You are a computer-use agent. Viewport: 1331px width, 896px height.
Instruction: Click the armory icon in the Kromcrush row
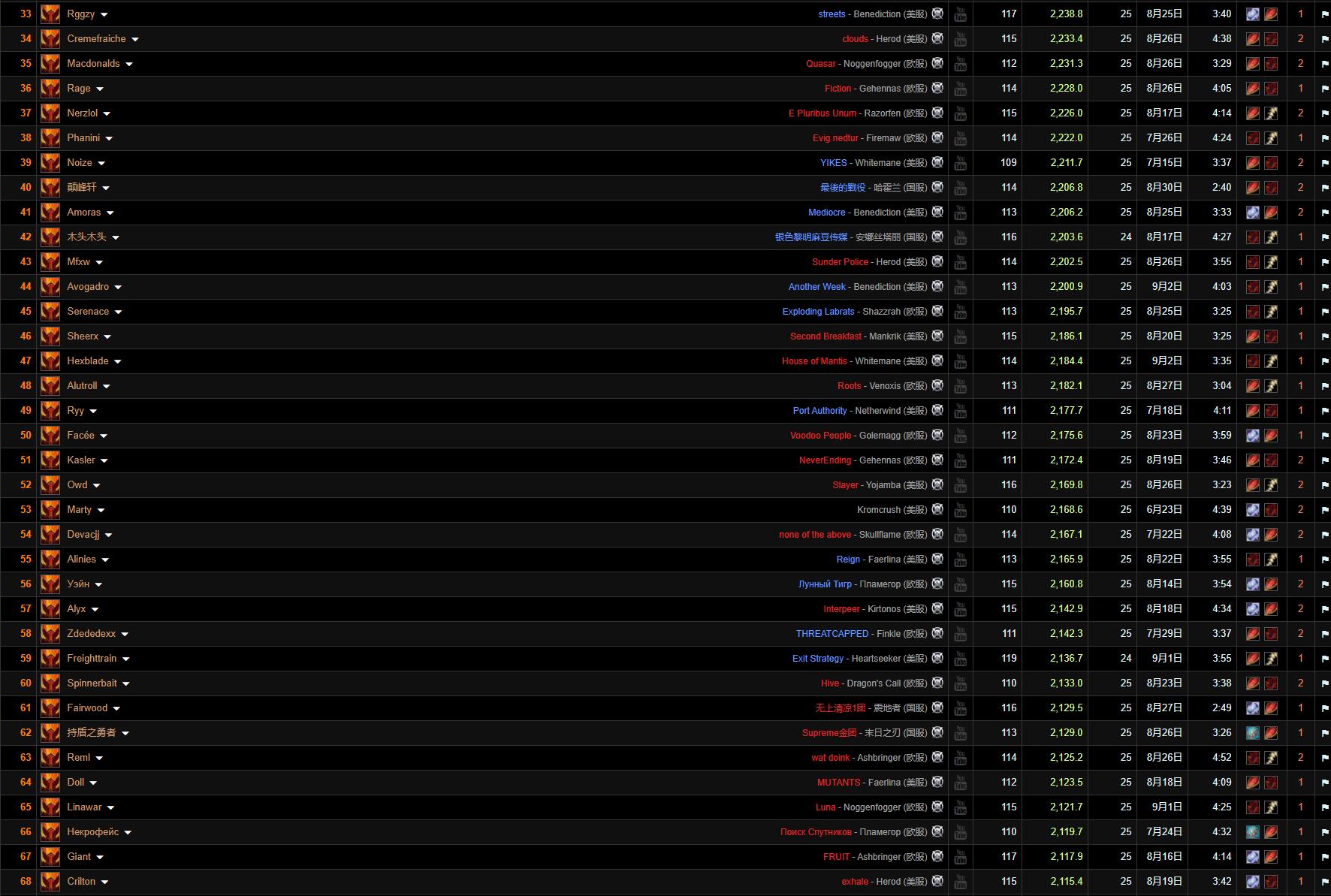coord(937,509)
